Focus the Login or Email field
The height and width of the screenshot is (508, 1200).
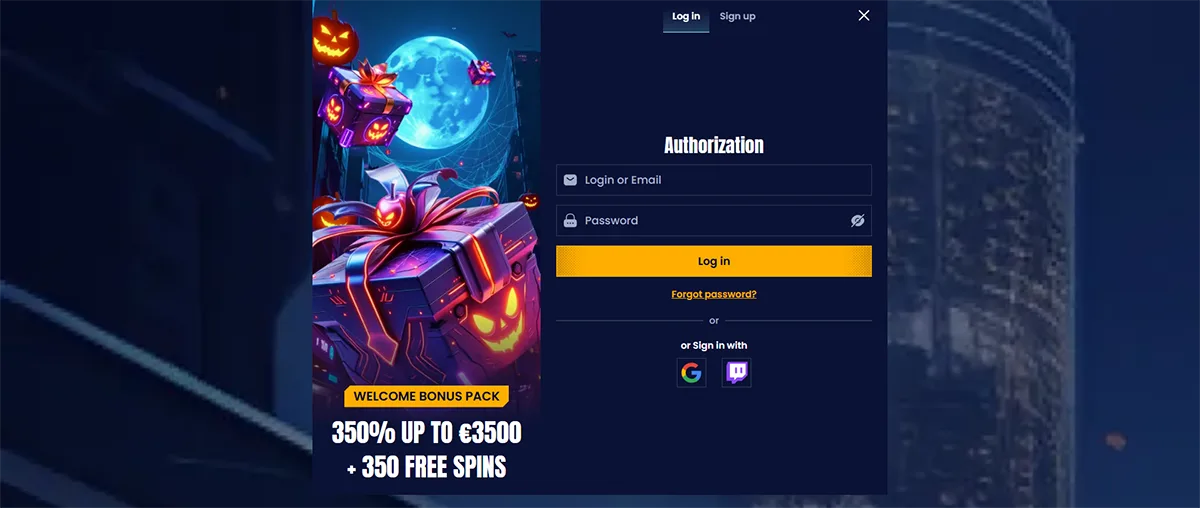pos(714,180)
